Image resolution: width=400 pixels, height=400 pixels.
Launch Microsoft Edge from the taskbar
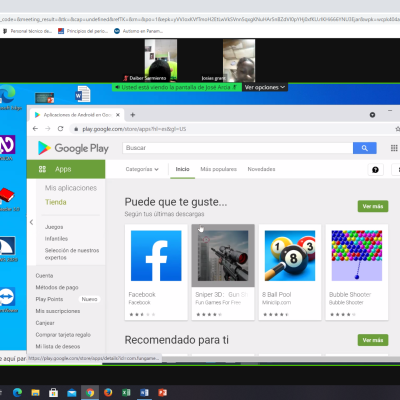[17, 392]
